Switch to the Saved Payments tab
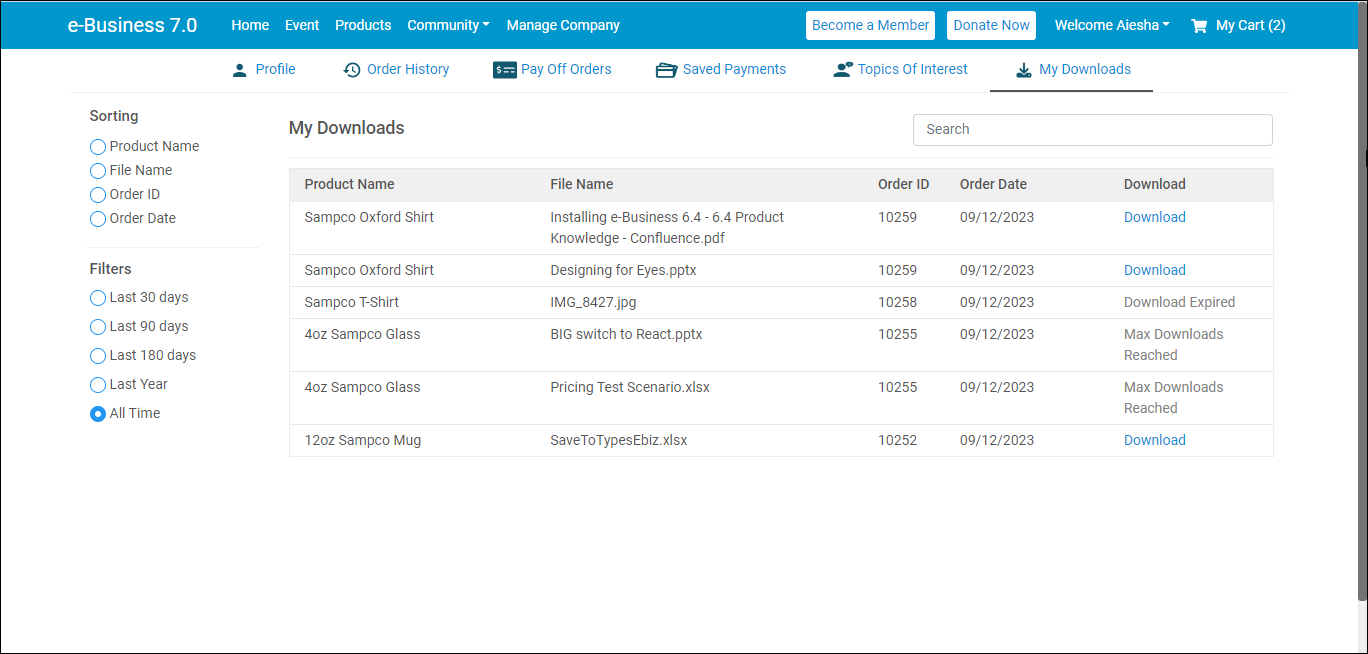 point(721,70)
